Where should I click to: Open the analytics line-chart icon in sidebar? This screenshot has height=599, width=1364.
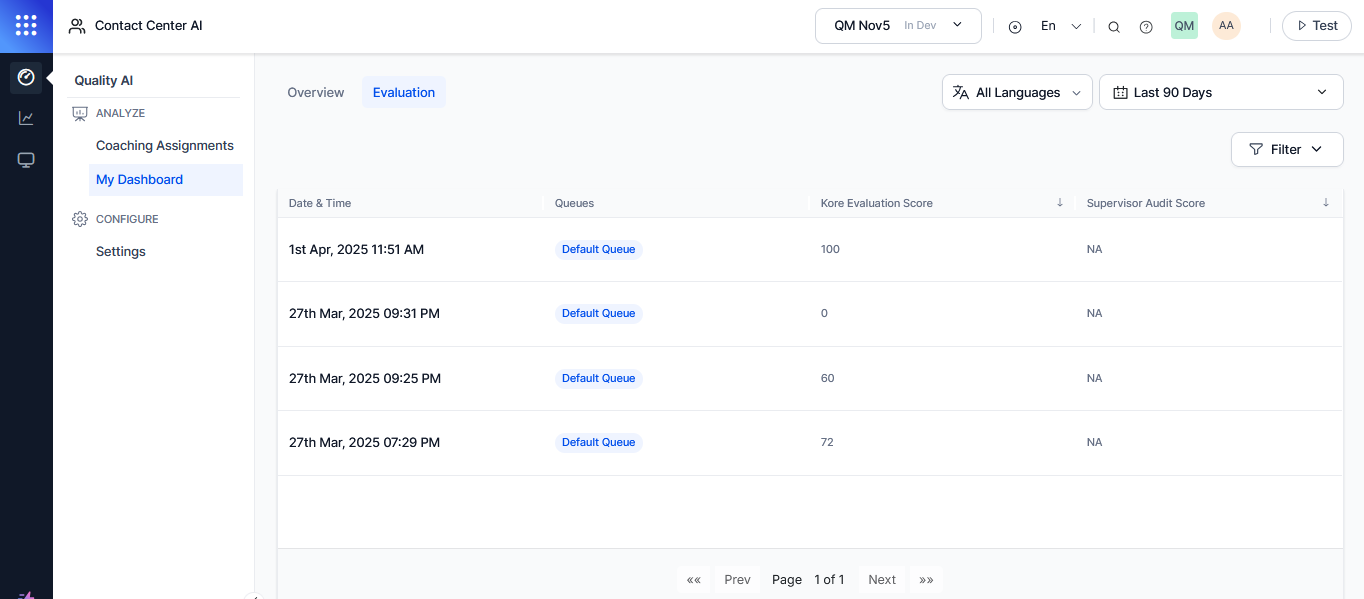(25, 117)
